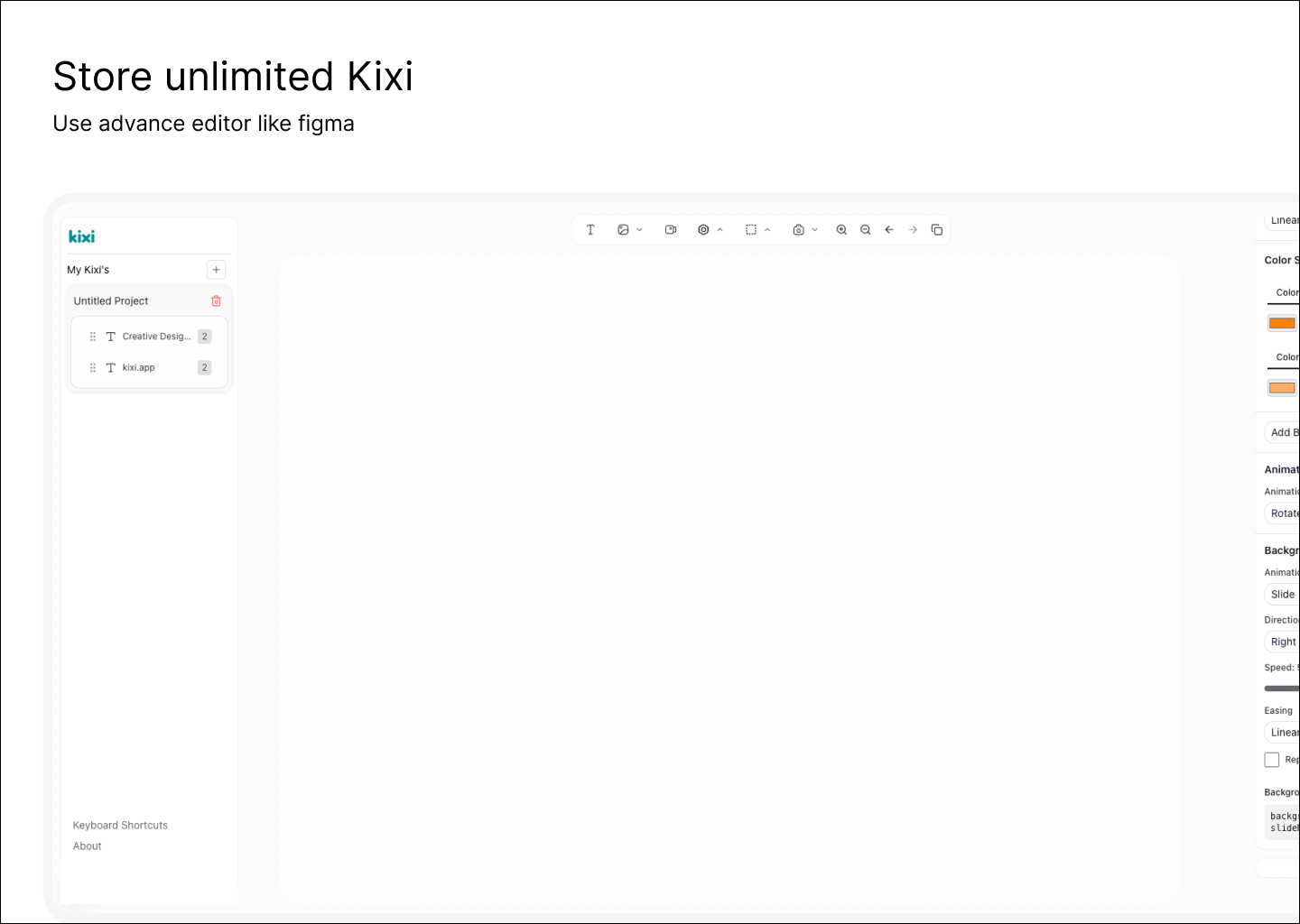Image resolution: width=1300 pixels, height=924 pixels.
Task: Click the orange color swatch
Action: 1282,322
